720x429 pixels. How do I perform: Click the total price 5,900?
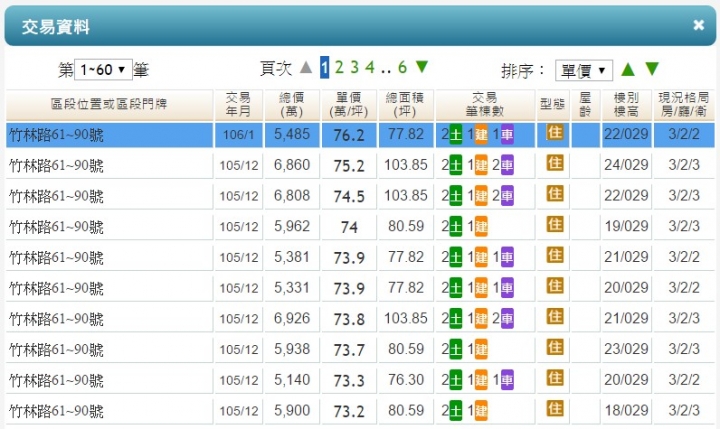292,410
